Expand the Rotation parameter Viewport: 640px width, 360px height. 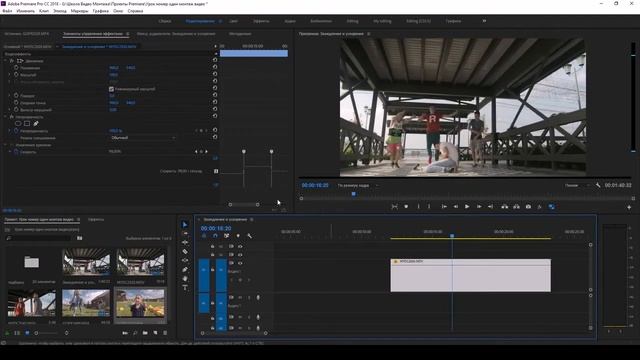pos(9,96)
